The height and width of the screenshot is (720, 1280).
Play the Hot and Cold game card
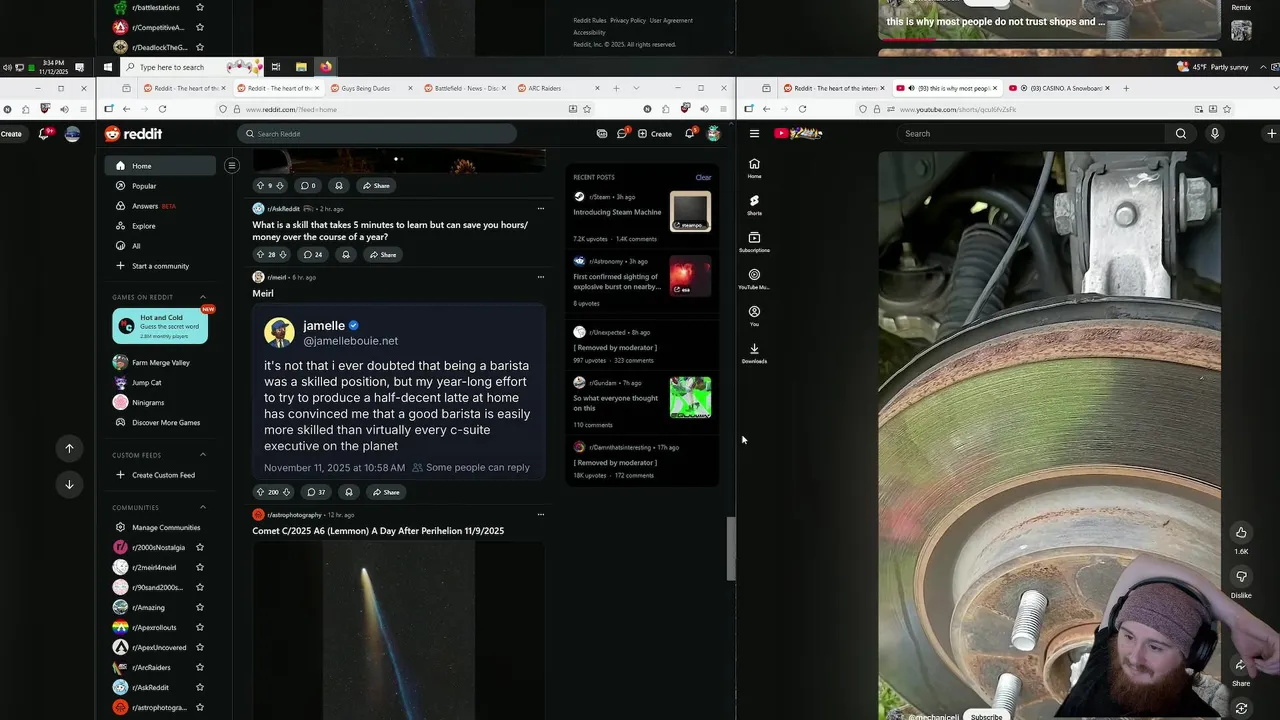[x=160, y=327]
